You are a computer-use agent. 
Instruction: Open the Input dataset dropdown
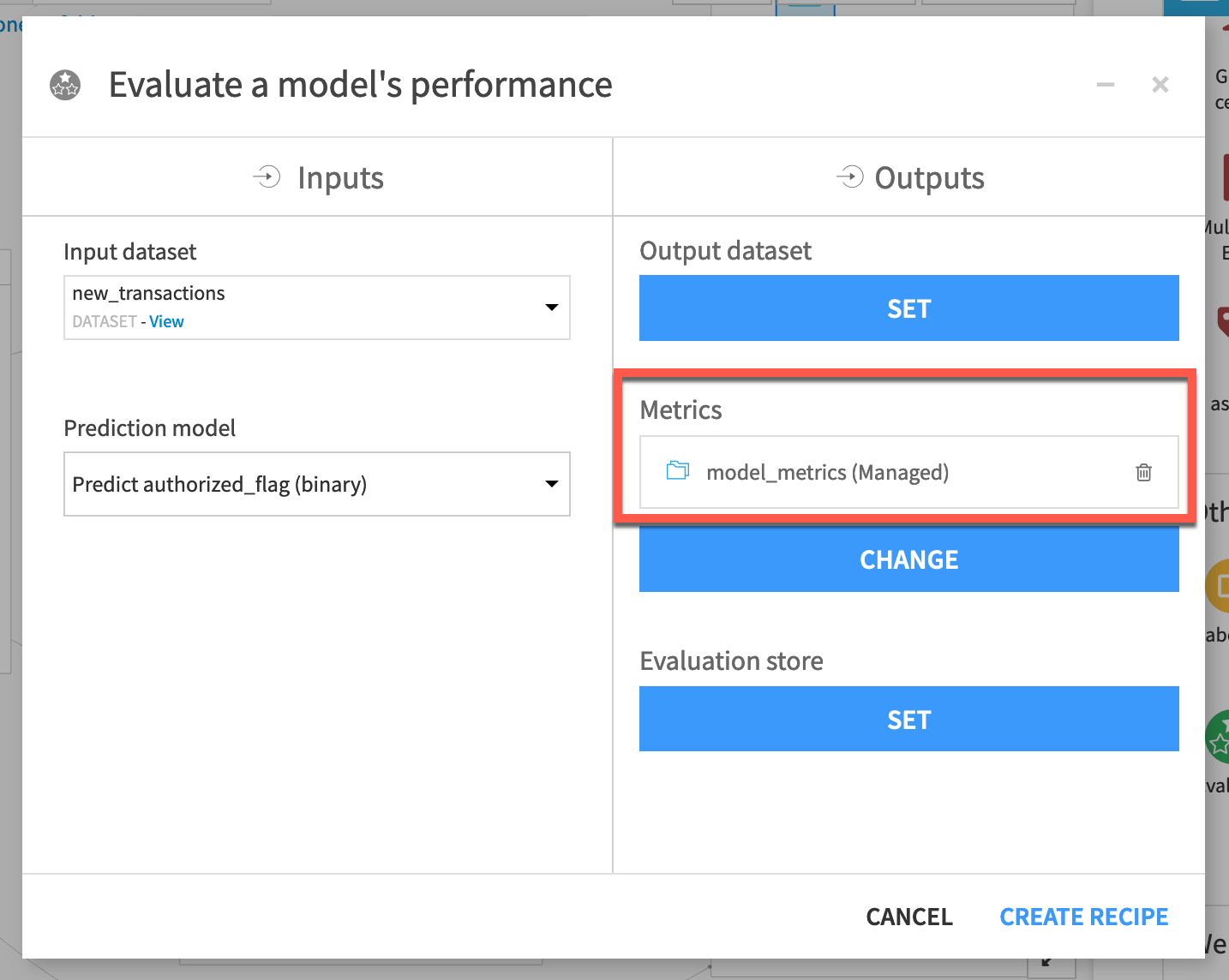[552, 308]
